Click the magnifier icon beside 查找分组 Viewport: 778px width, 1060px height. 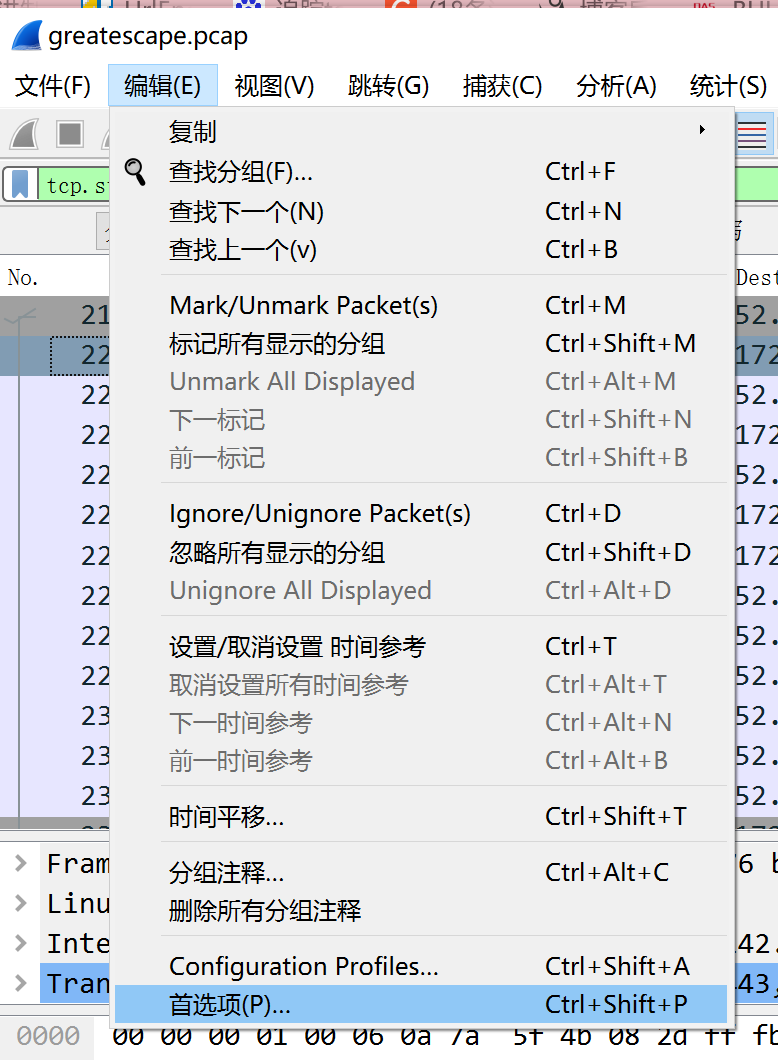pyautogui.click(x=135, y=172)
